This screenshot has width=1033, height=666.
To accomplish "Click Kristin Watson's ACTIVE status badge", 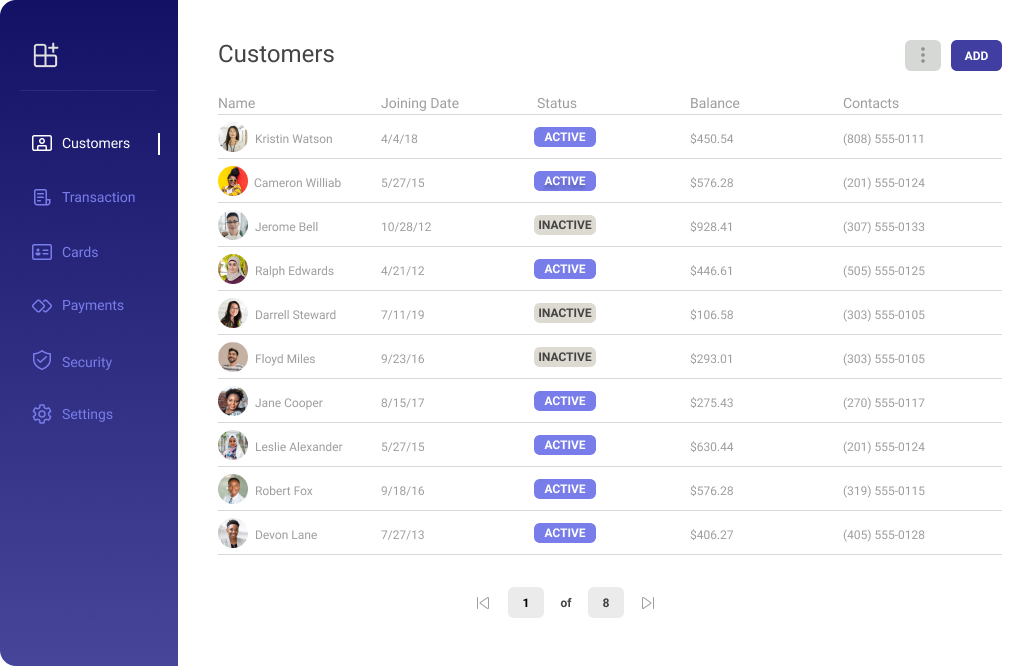I will [565, 137].
